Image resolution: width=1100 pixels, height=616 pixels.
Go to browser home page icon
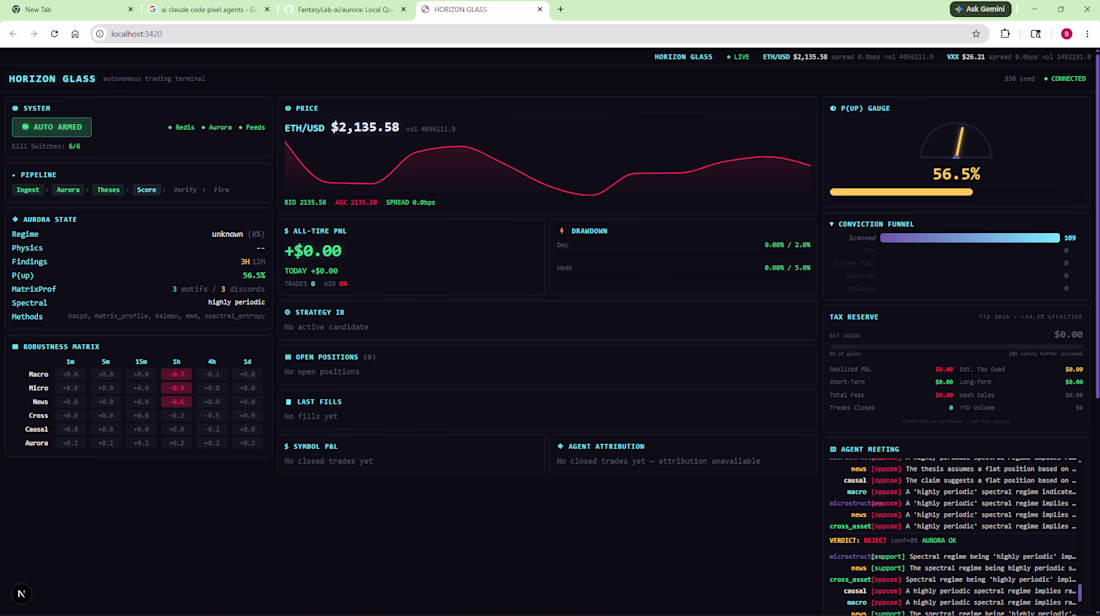coord(75,34)
